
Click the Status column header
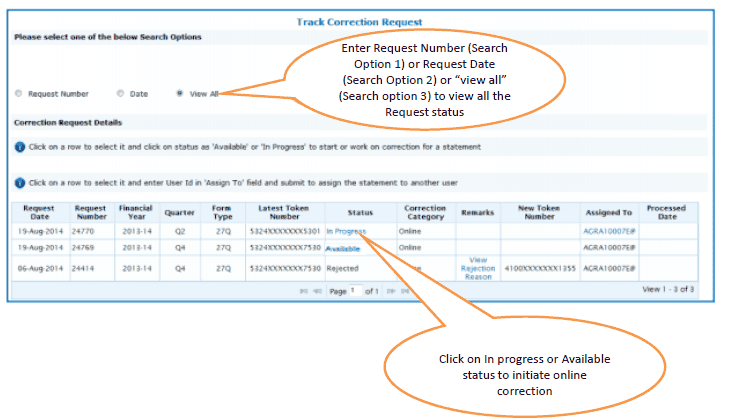click(x=360, y=212)
